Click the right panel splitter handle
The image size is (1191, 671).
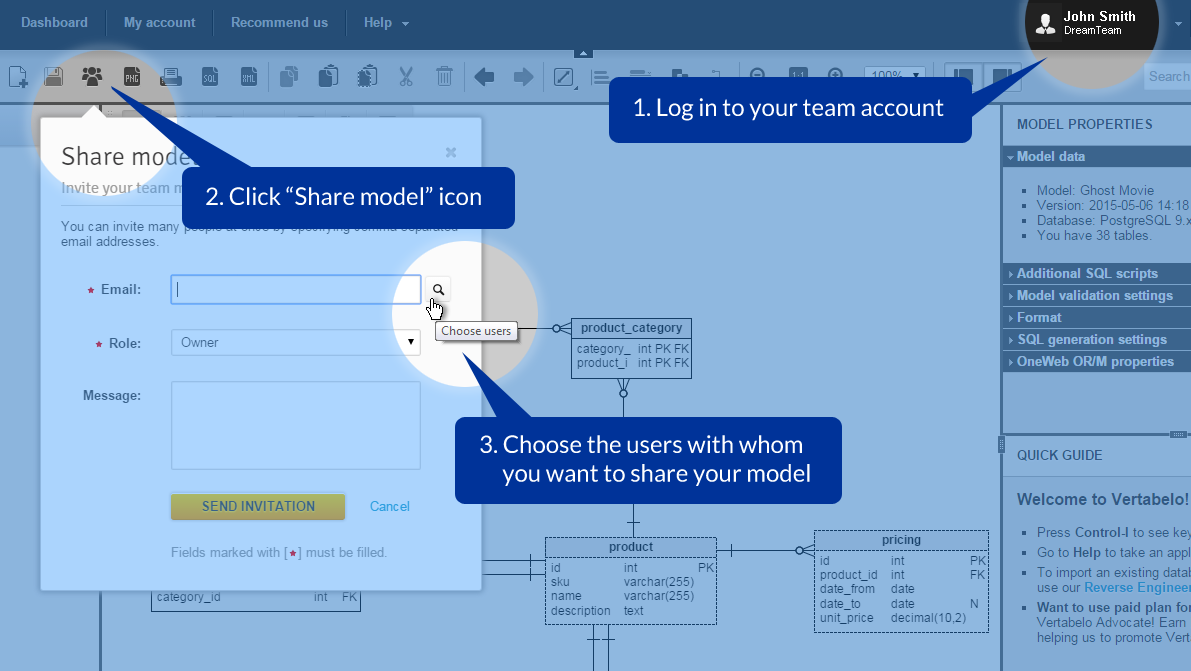click(x=1001, y=445)
